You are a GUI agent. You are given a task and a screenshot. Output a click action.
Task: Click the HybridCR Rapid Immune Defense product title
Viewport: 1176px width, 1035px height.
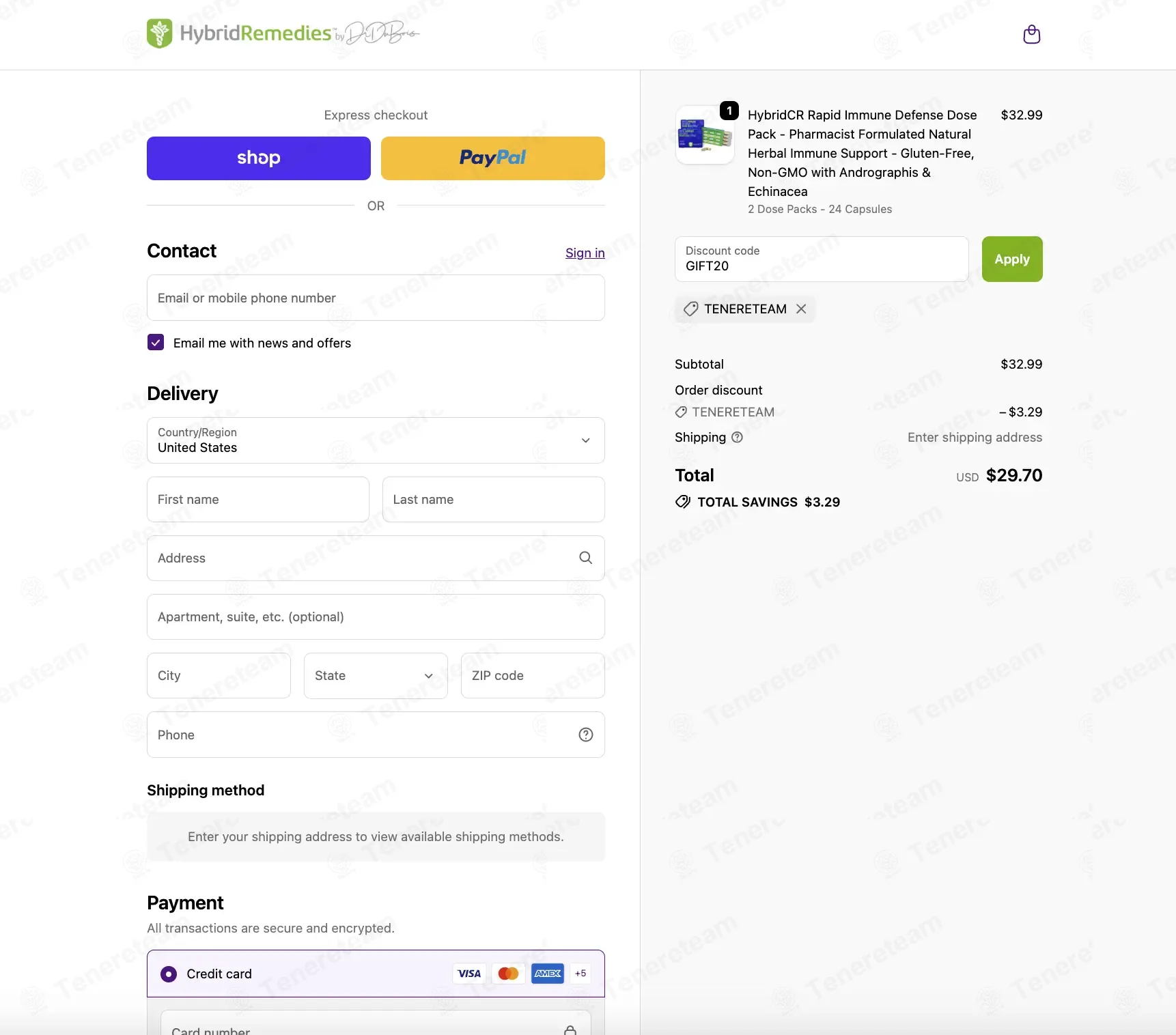[x=863, y=153]
